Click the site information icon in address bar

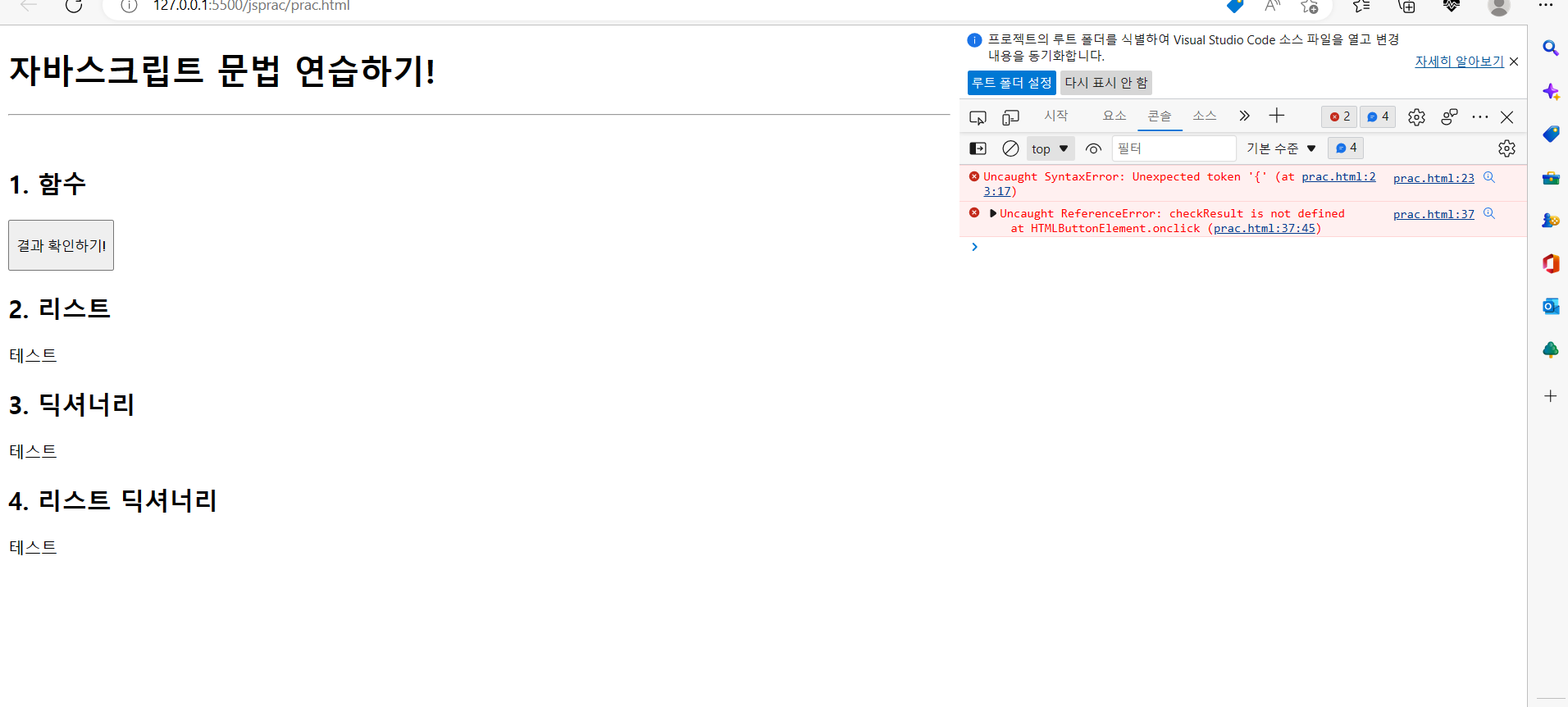pyautogui.click(x=129, y=6)
